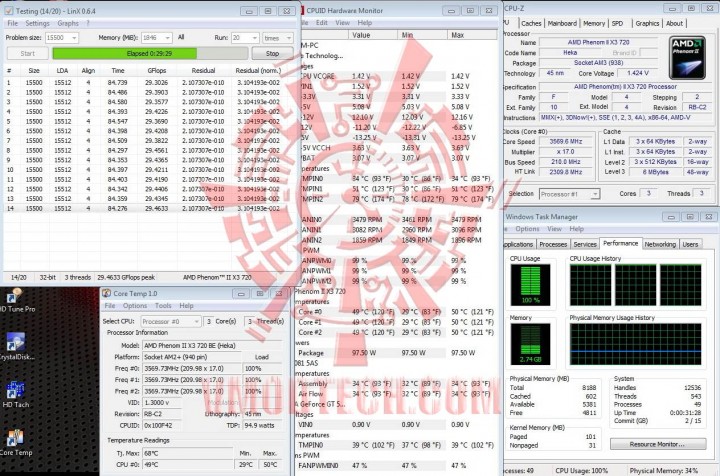
Task: Click GFlops column header in LinX
Action: (x=157, y=71)
